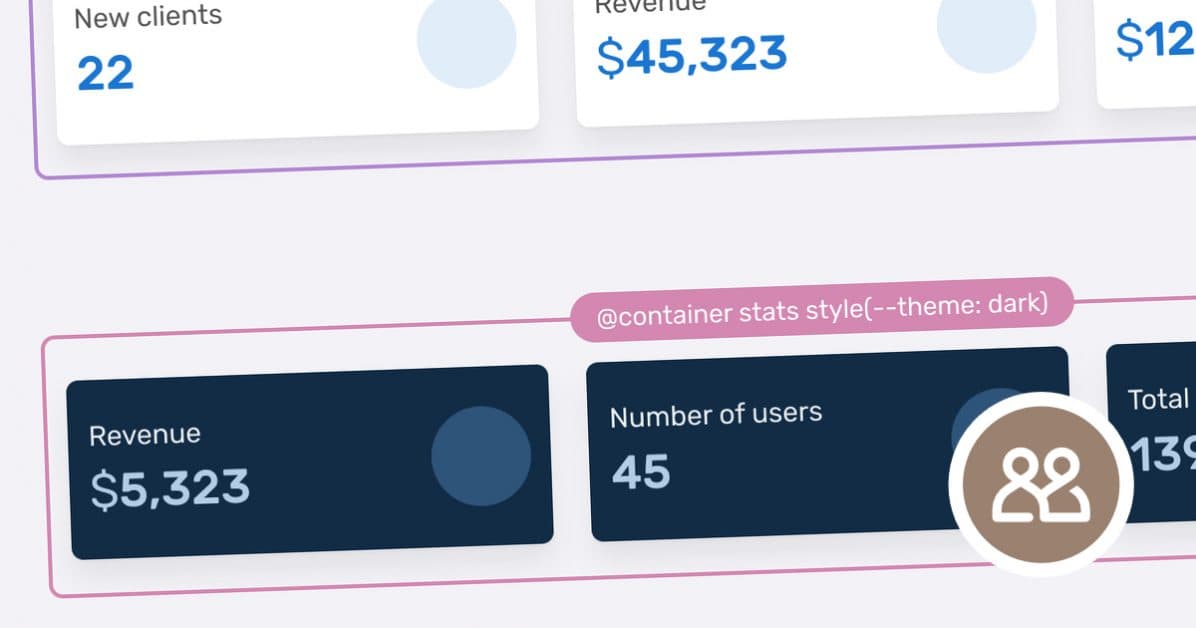This screenshot has width=1196, height=628.
Task: Click the cropped Revenue heading above $45,323
Action: pos(651,6)
